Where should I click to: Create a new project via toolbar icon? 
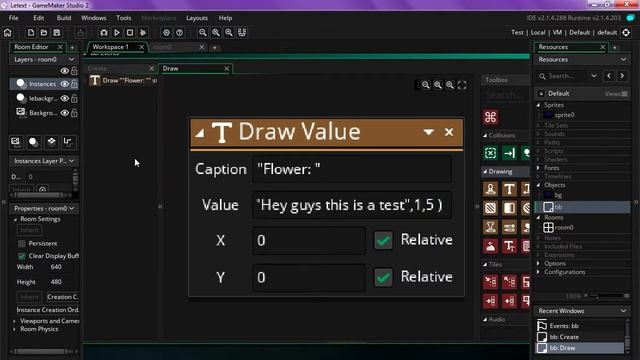[31, 33]
